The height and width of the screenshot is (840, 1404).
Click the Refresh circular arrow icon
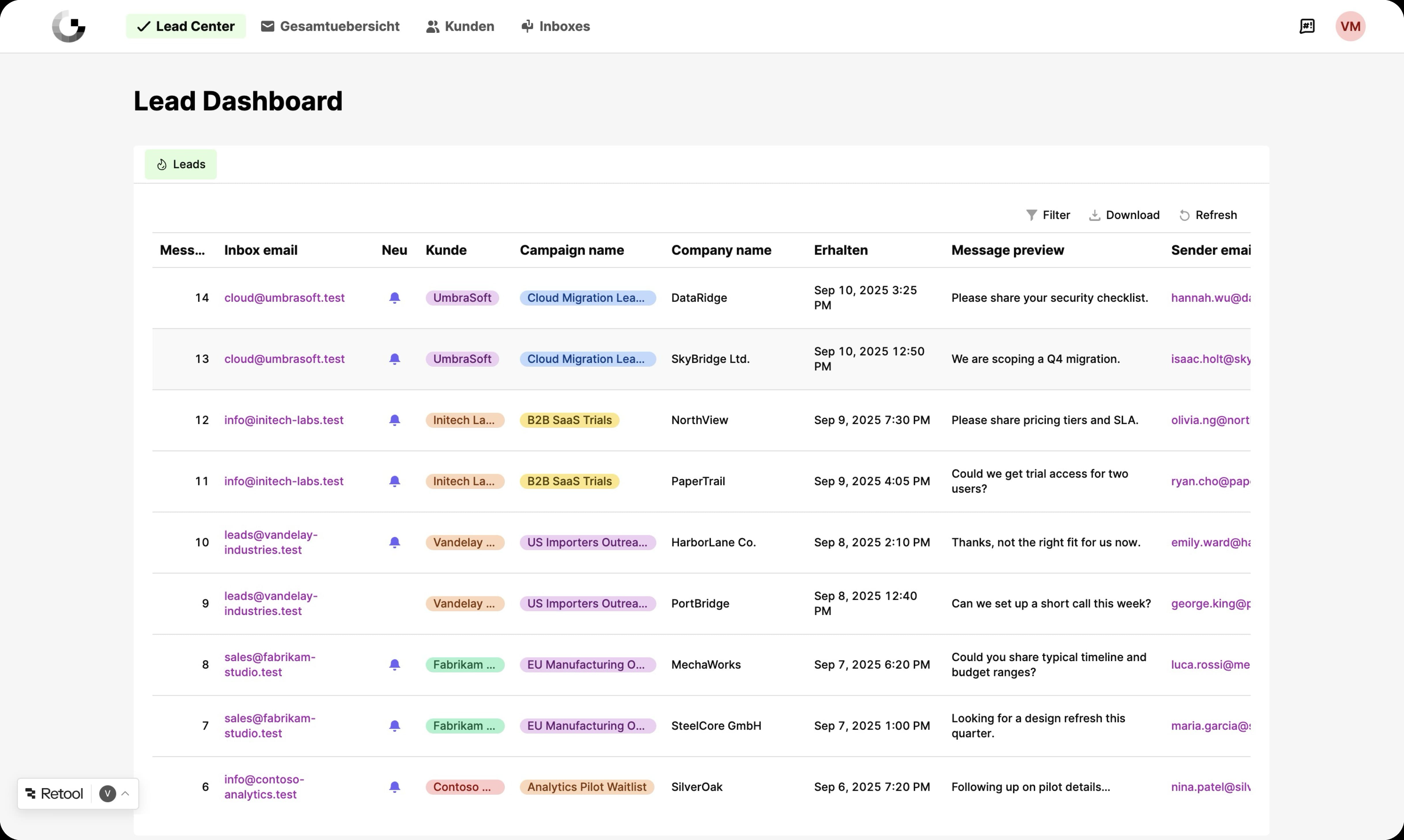[1184, 215]
